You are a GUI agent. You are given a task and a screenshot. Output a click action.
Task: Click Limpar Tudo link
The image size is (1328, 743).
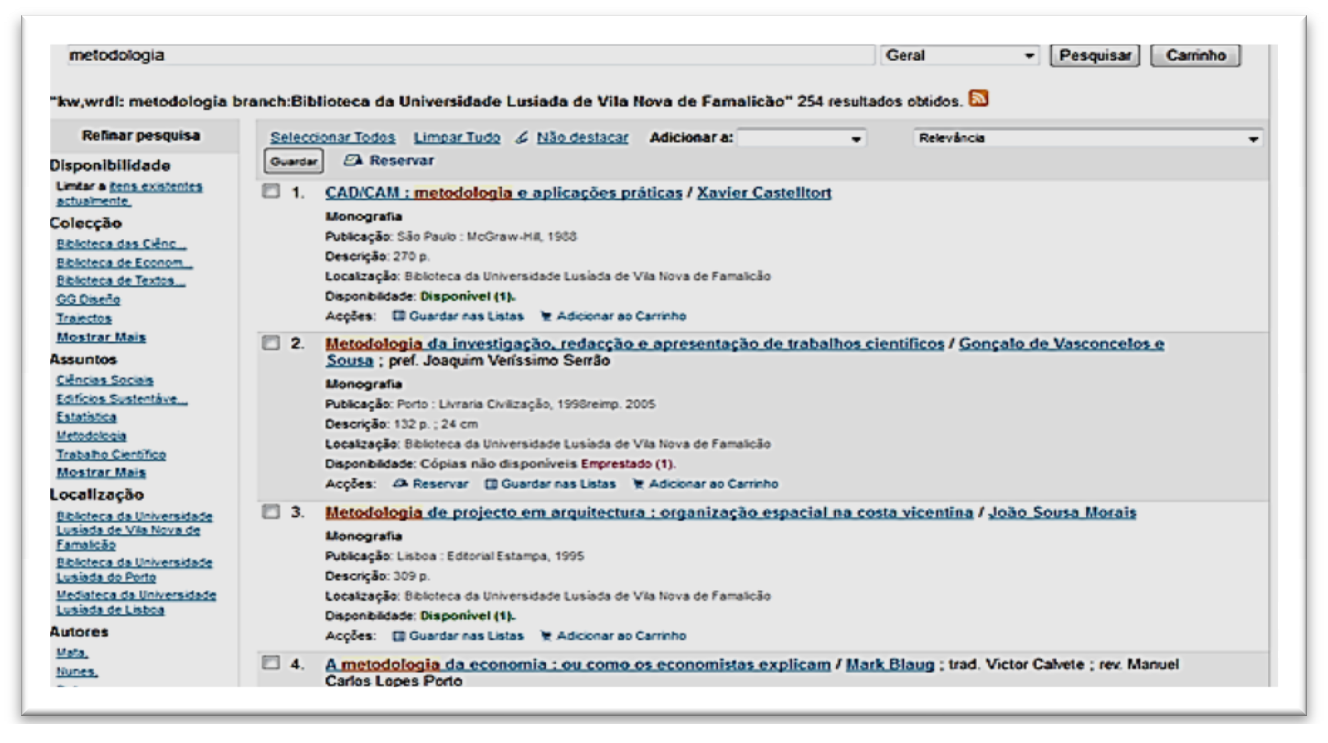click(457, 138)
